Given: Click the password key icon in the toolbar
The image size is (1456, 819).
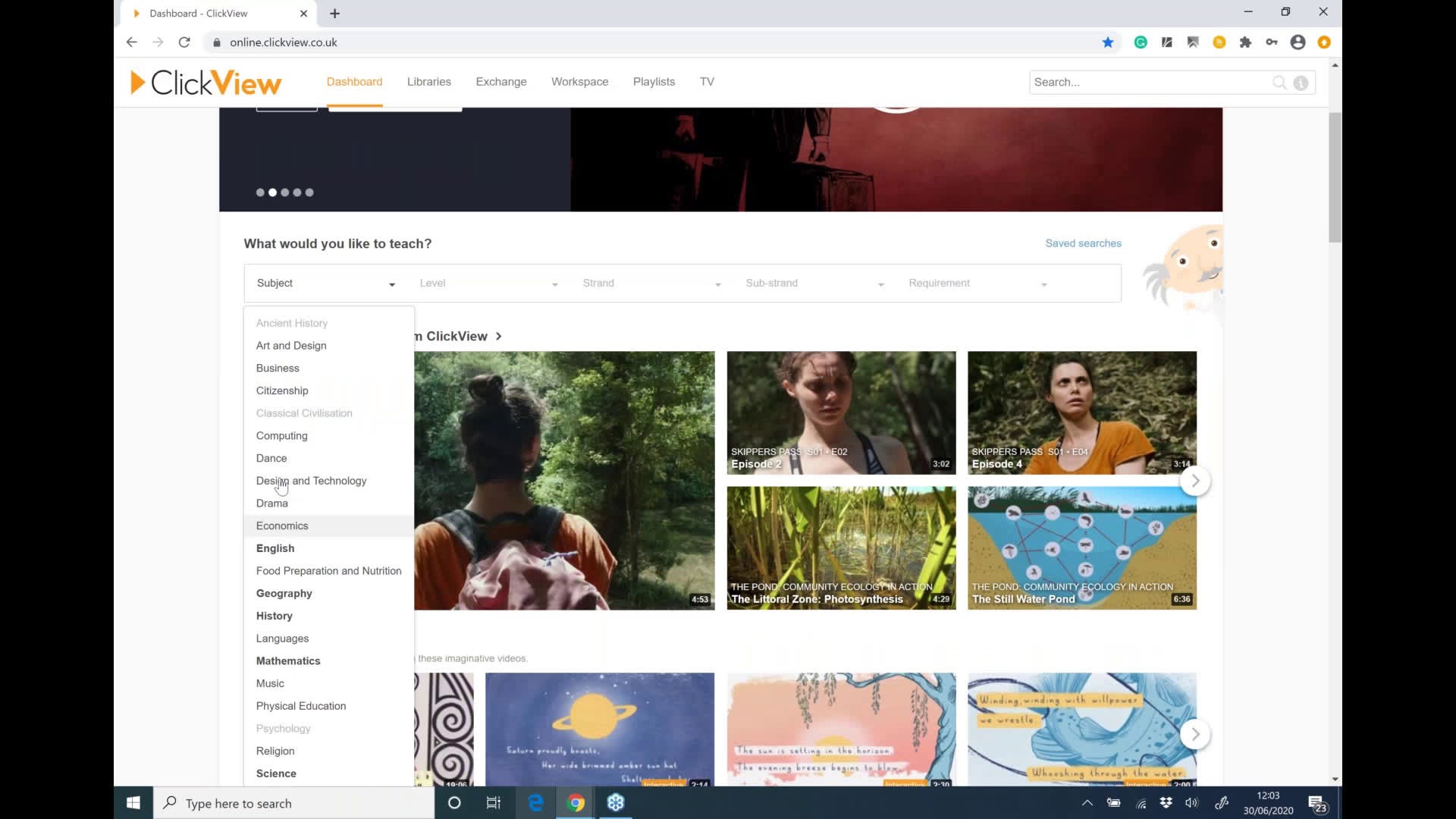Looking at the screenshot, I should pyautogui.click(x=1272, y=42).
